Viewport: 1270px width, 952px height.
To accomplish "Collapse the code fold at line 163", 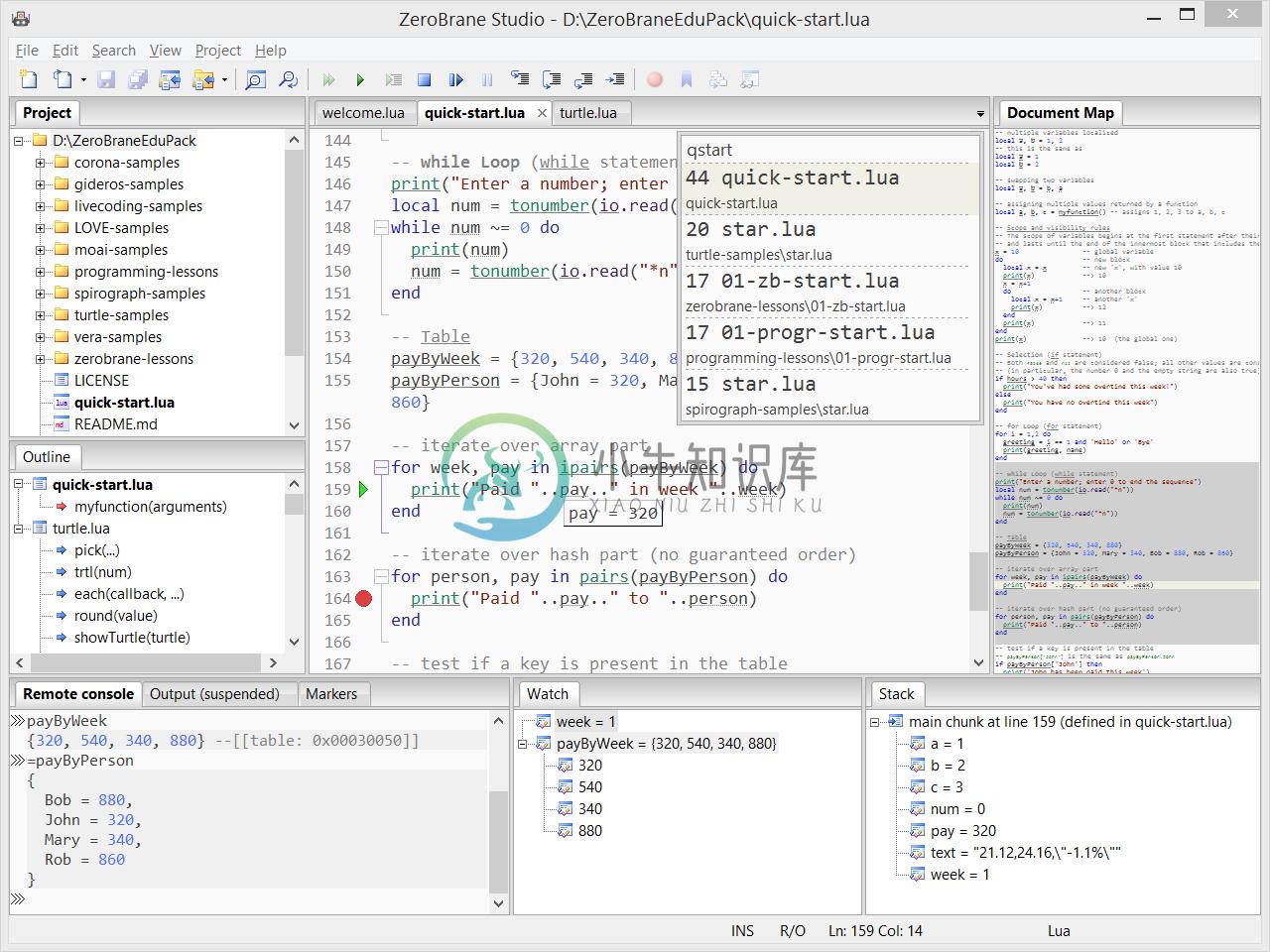I will coord(380,576).
